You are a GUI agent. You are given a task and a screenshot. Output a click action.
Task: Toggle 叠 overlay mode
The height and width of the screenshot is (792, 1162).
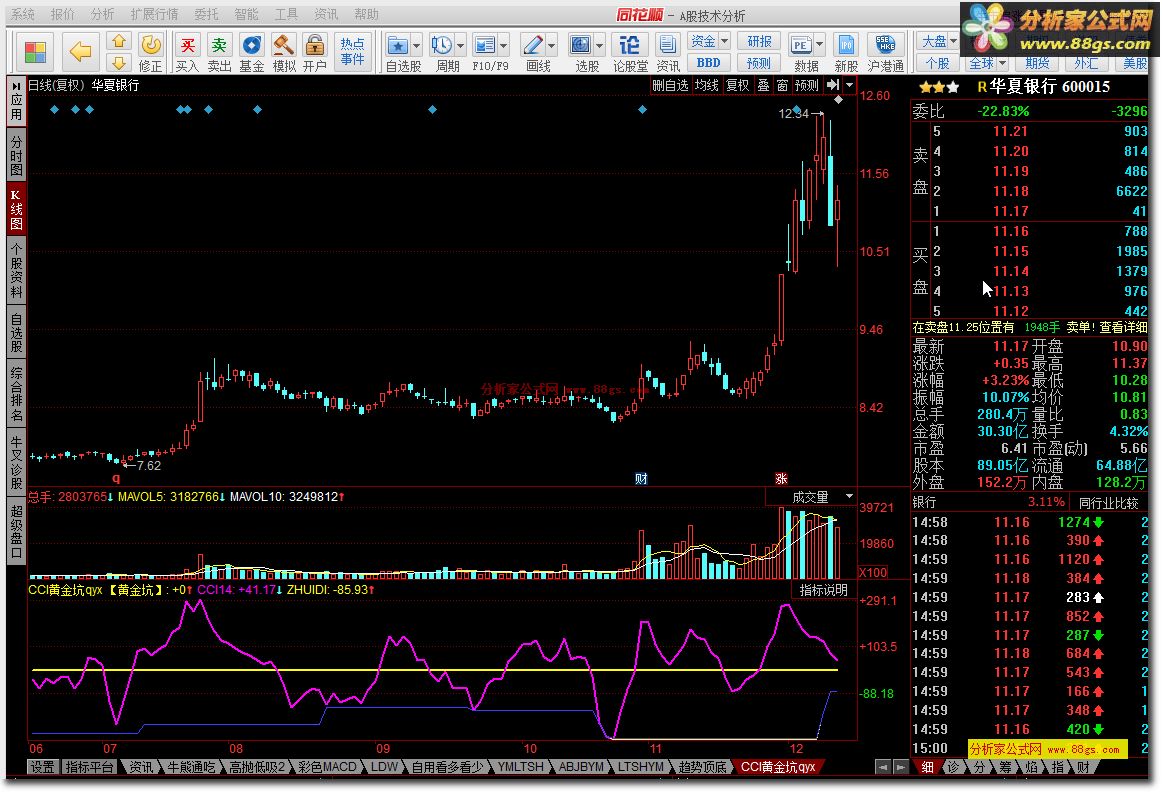(763, 85)
